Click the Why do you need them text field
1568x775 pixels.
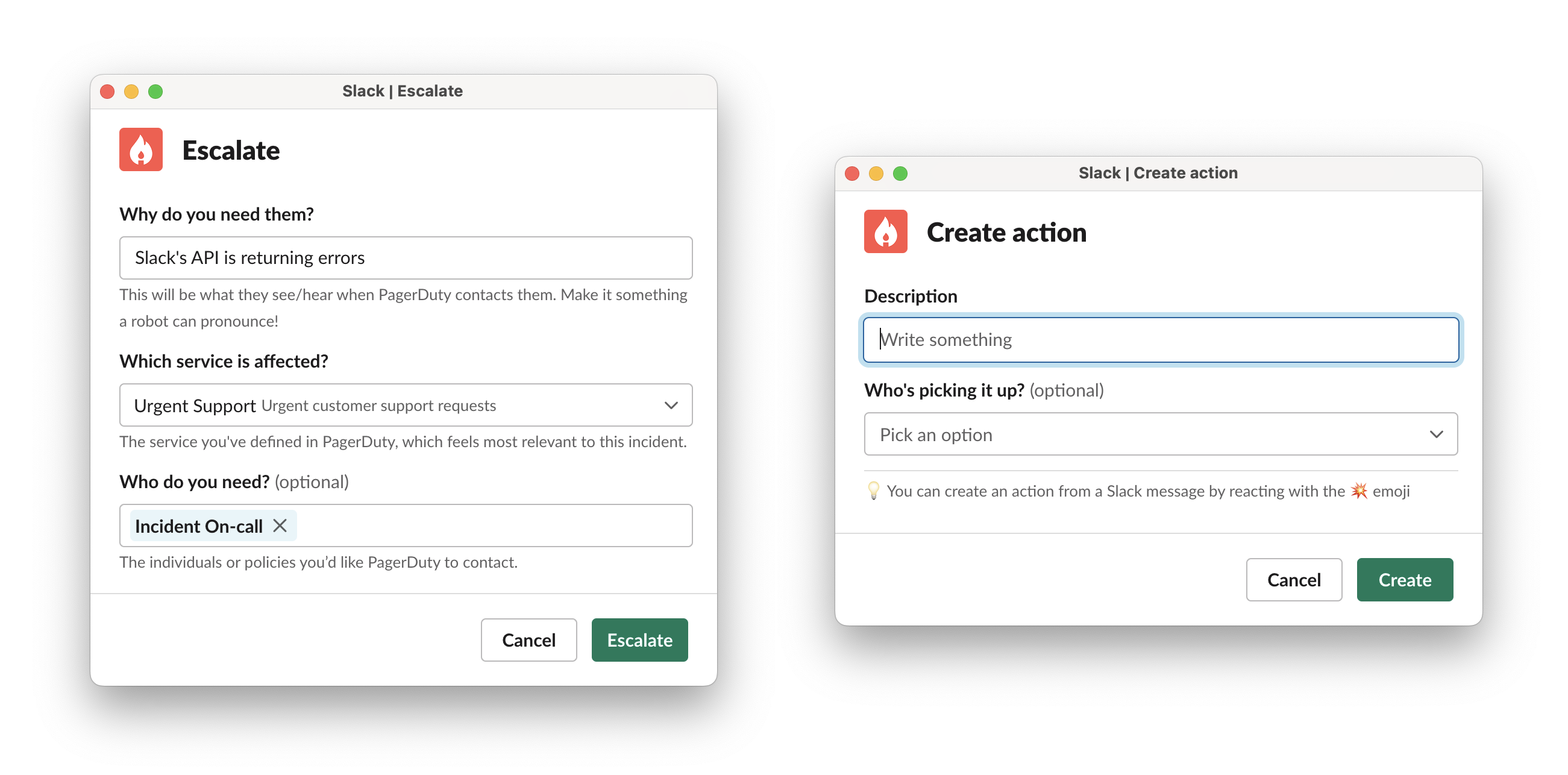(404, 258)
